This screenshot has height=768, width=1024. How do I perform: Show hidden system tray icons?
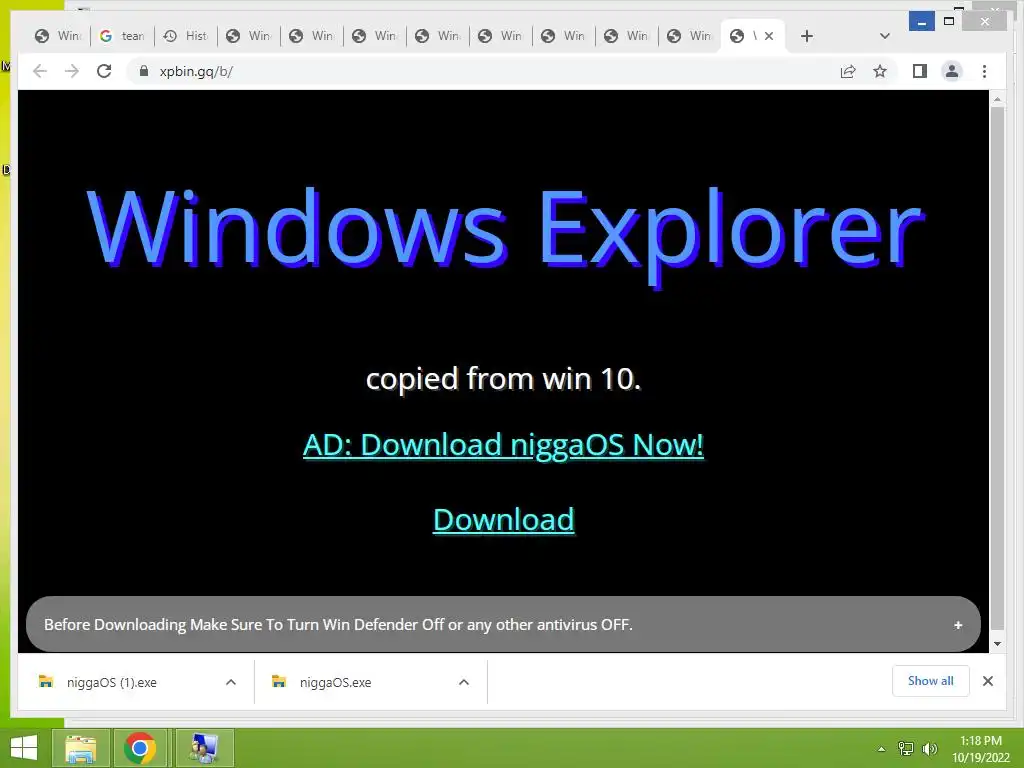pos(882,749)
